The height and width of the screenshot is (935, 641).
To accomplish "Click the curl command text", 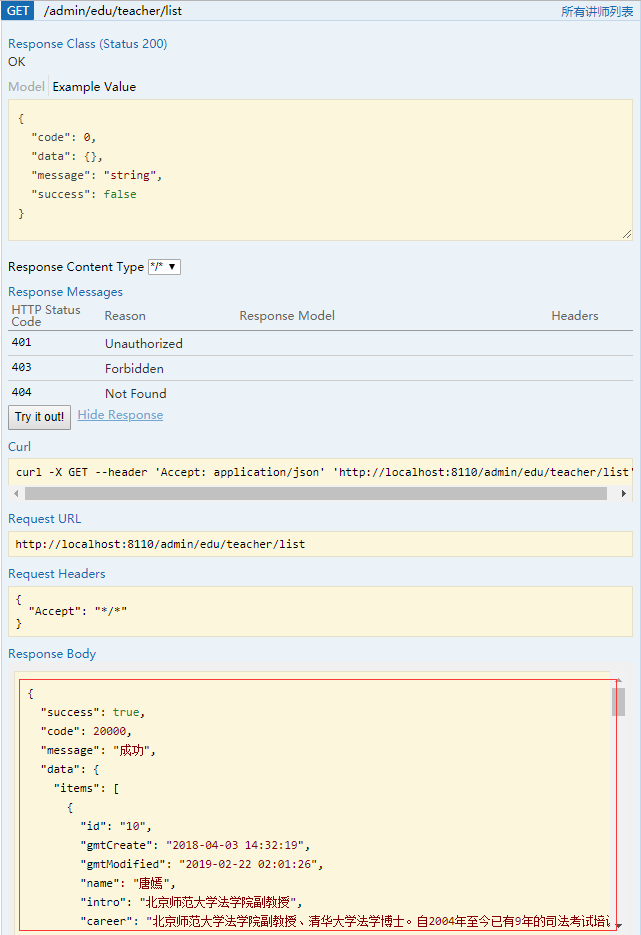I will click(322, 472).
